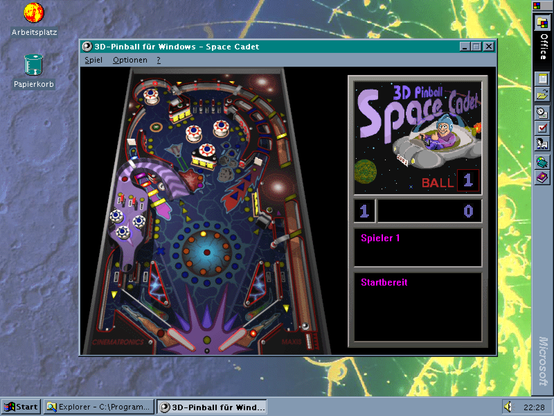
Task: Click the right flipper on the table
Action: point(232,339)
